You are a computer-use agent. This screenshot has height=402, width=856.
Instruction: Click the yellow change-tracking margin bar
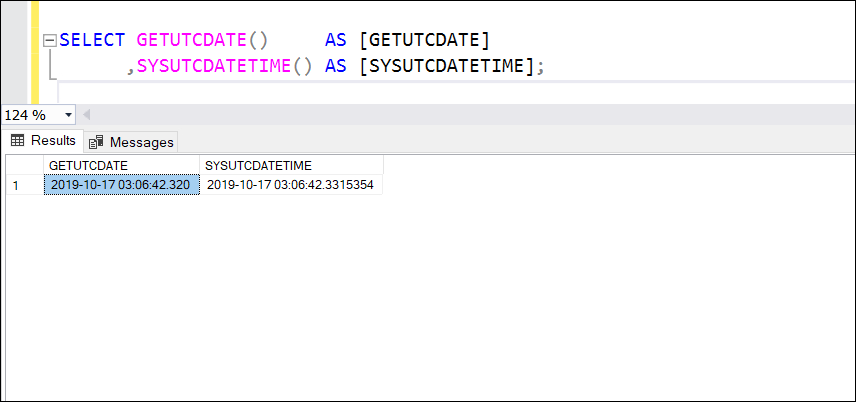[x=35, y=52]
